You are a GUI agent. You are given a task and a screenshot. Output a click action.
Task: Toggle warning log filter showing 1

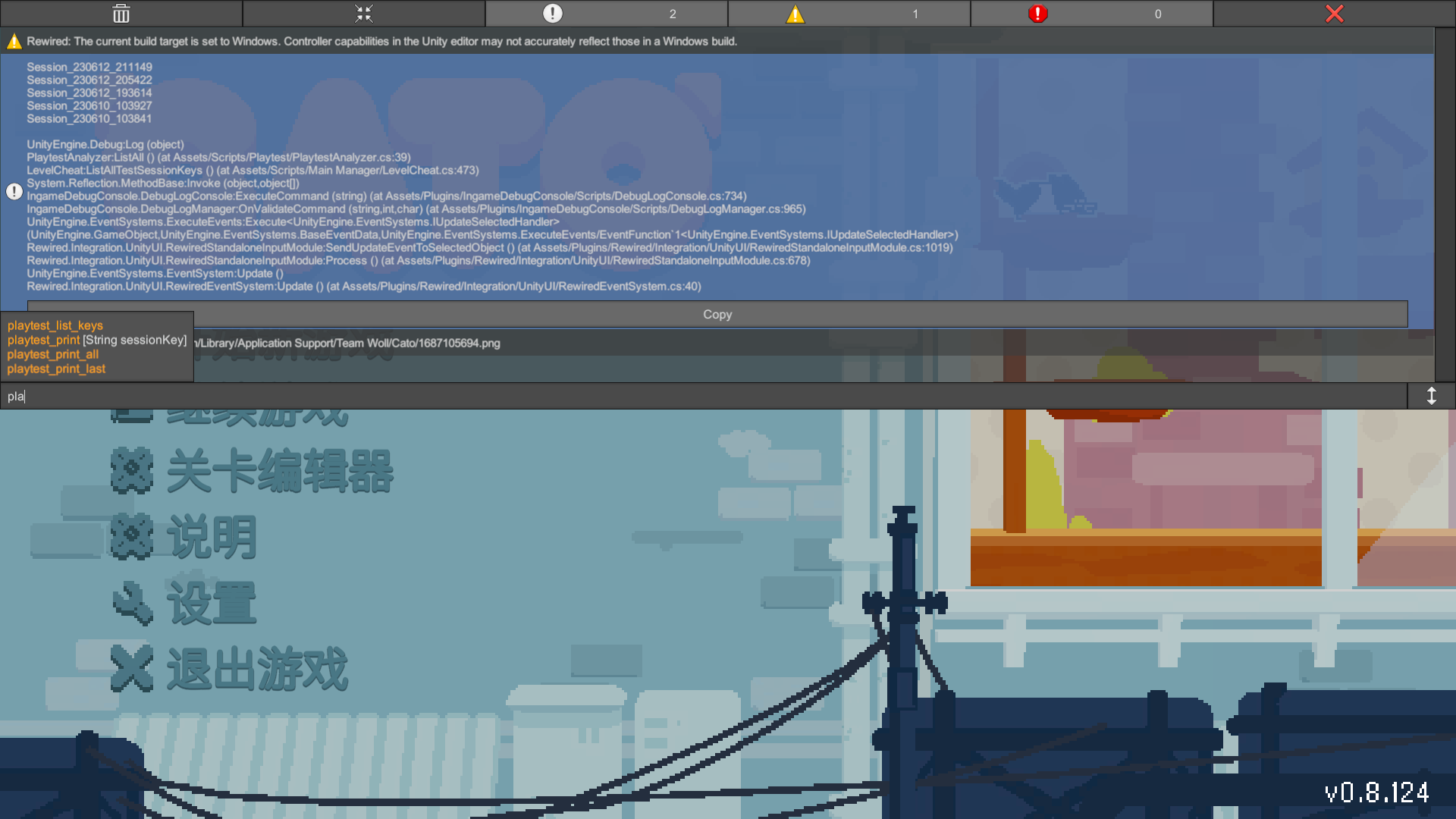[x=849, y=14]
